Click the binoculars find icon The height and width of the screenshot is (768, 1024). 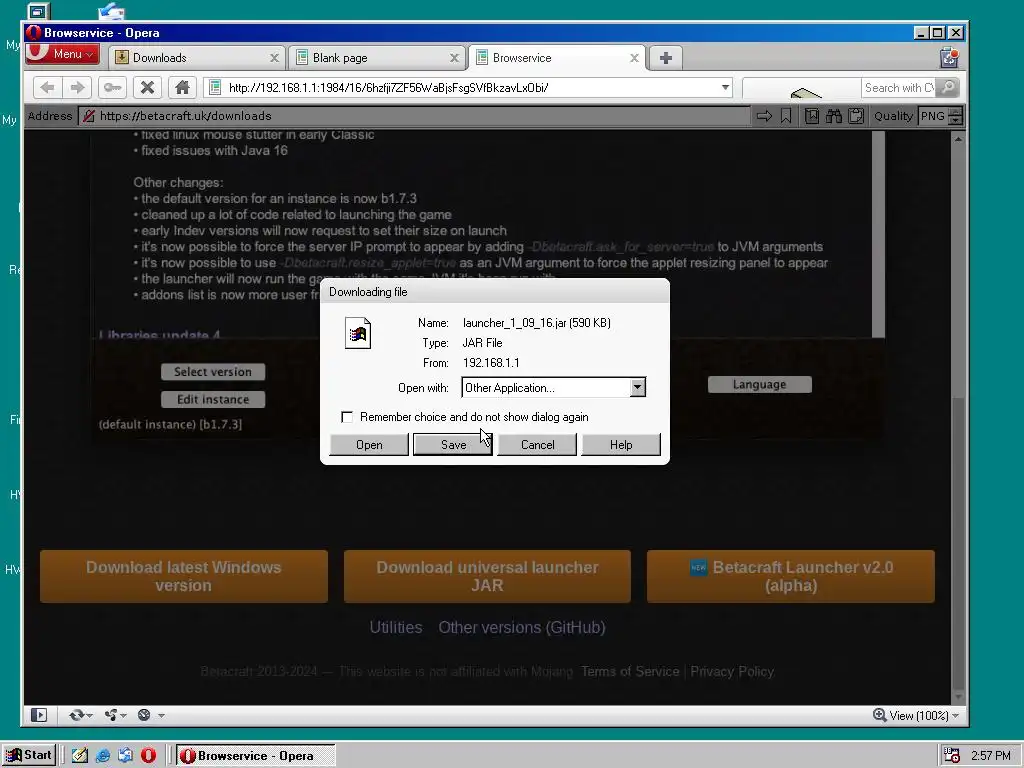point(834,116)
